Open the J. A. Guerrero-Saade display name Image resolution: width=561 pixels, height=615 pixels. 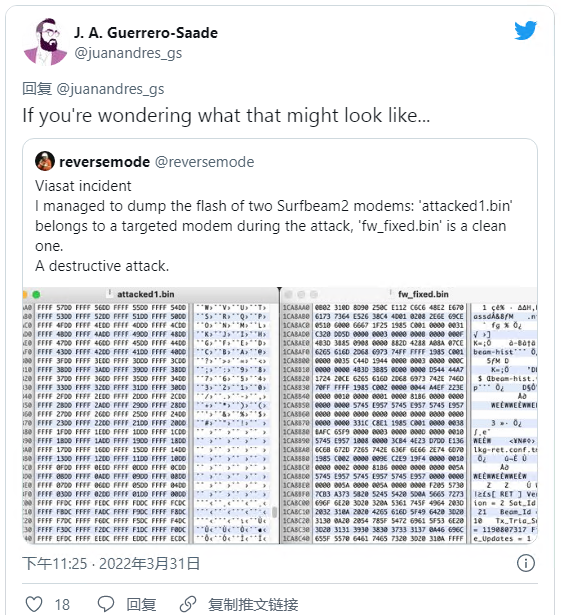(146, 33)
